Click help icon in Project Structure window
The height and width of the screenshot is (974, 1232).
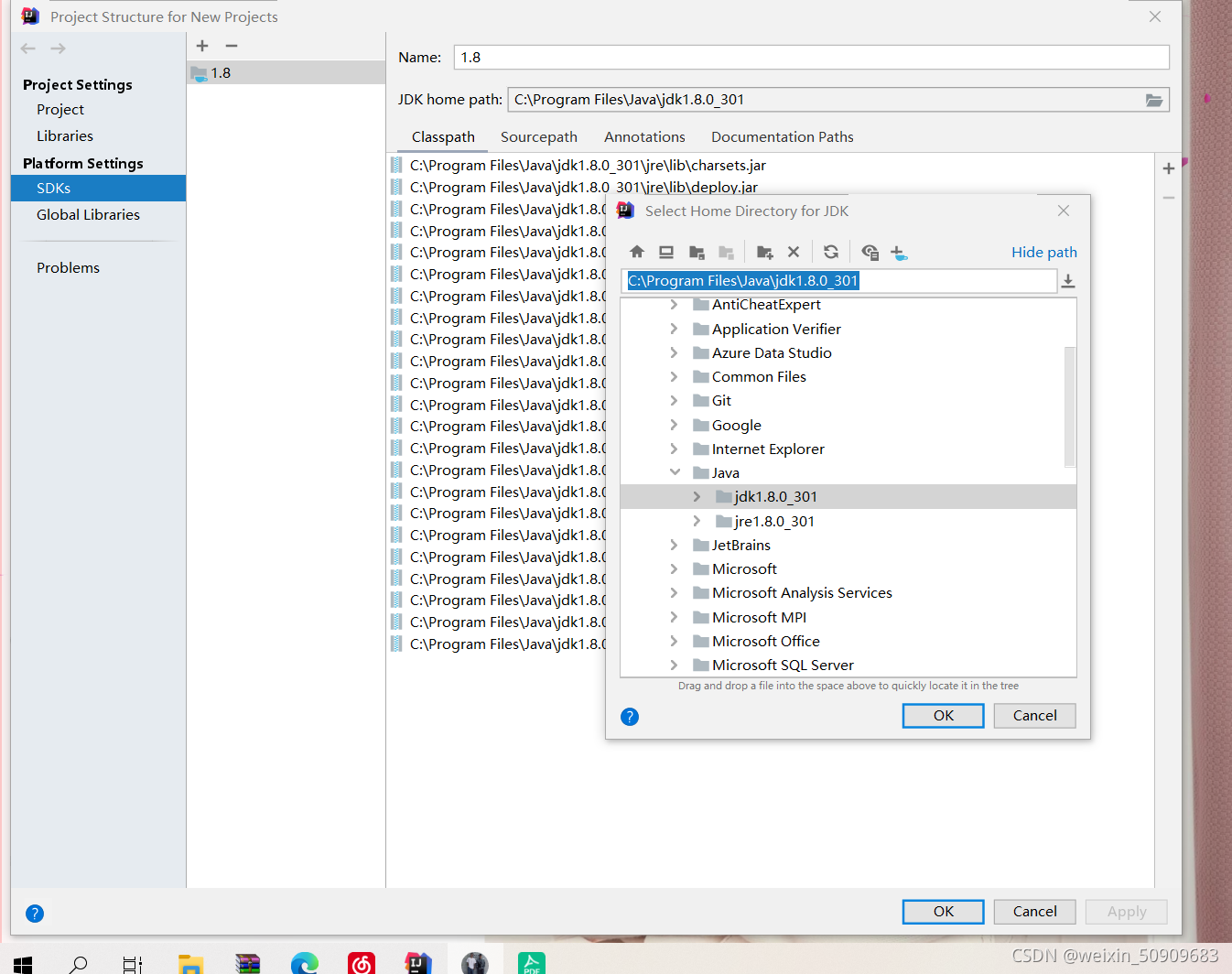click(x=35, y=914)
